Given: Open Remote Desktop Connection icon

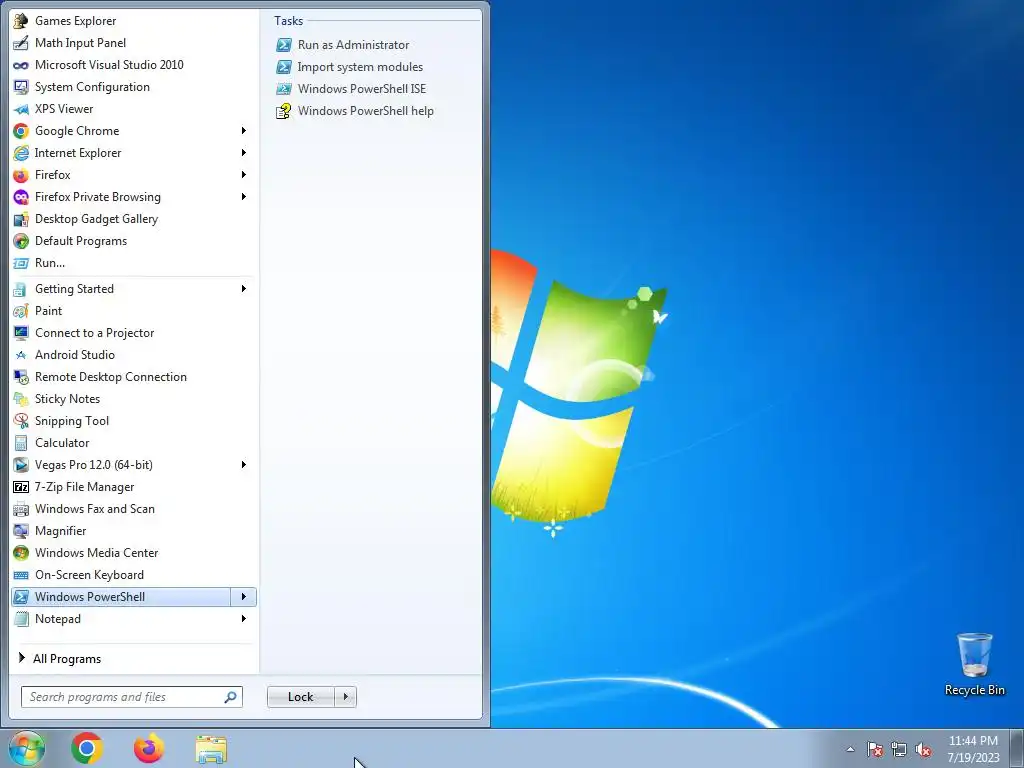Looking at the screenshot, I should coord(21,377).
